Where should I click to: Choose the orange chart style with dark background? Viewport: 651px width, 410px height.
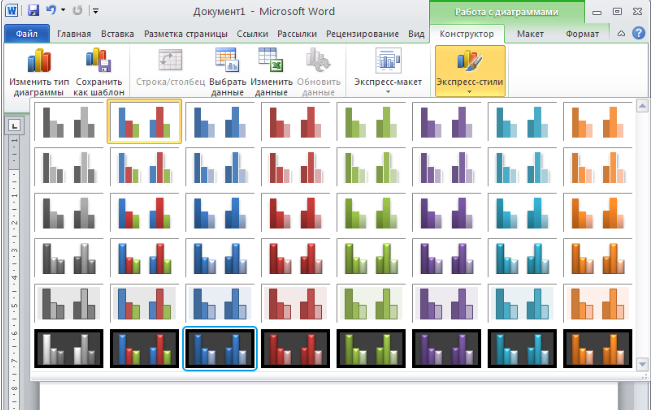point(599,349)
